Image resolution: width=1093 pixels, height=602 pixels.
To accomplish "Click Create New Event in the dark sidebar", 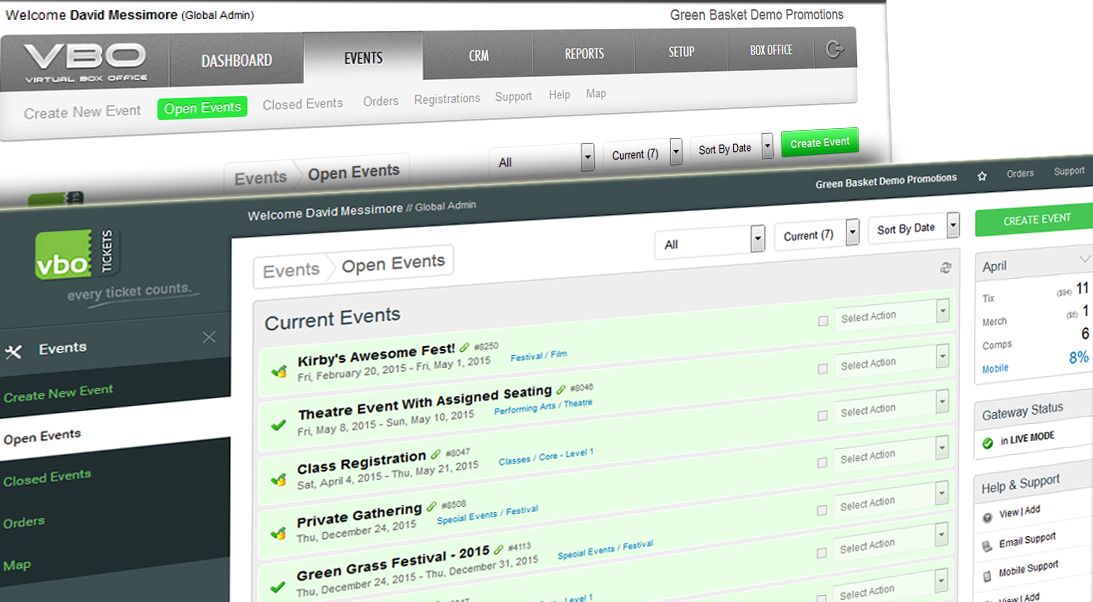I will [x=58, y=393].
